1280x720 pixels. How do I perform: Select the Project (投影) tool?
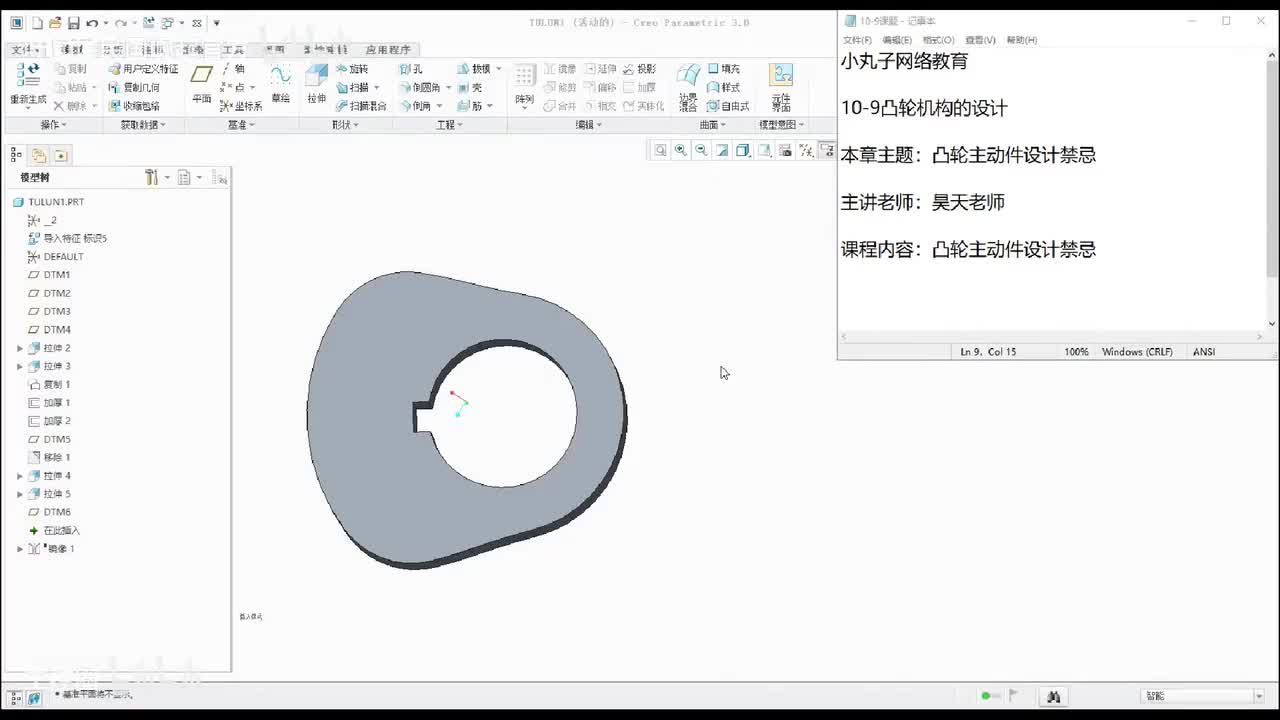639,69
